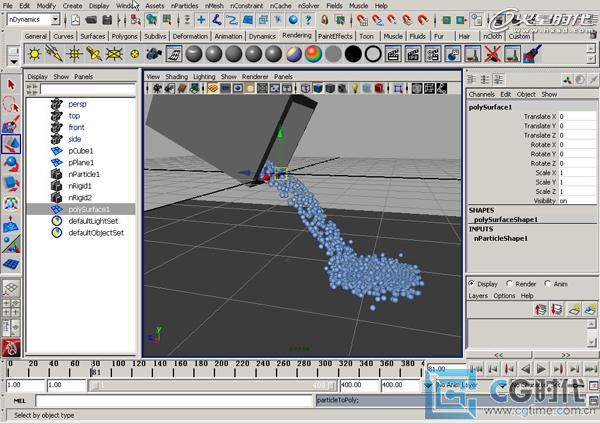Click the render current frame clapboard icon
Viewport: 600px width, 424px height.
393,54
